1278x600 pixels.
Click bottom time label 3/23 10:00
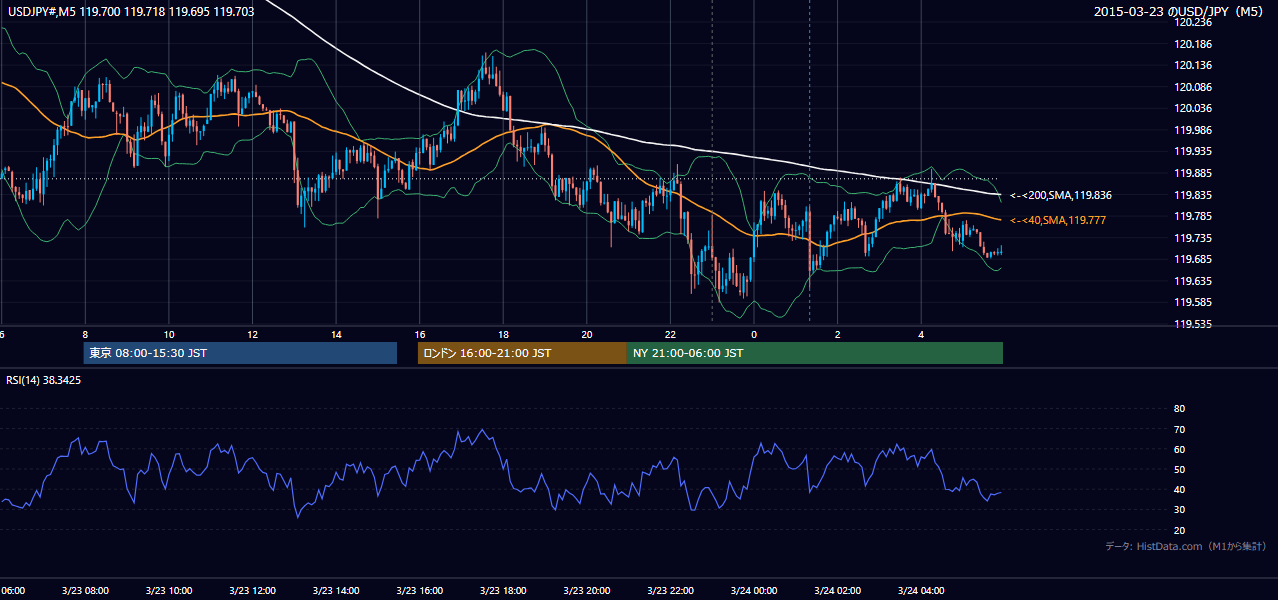point(168,590)
